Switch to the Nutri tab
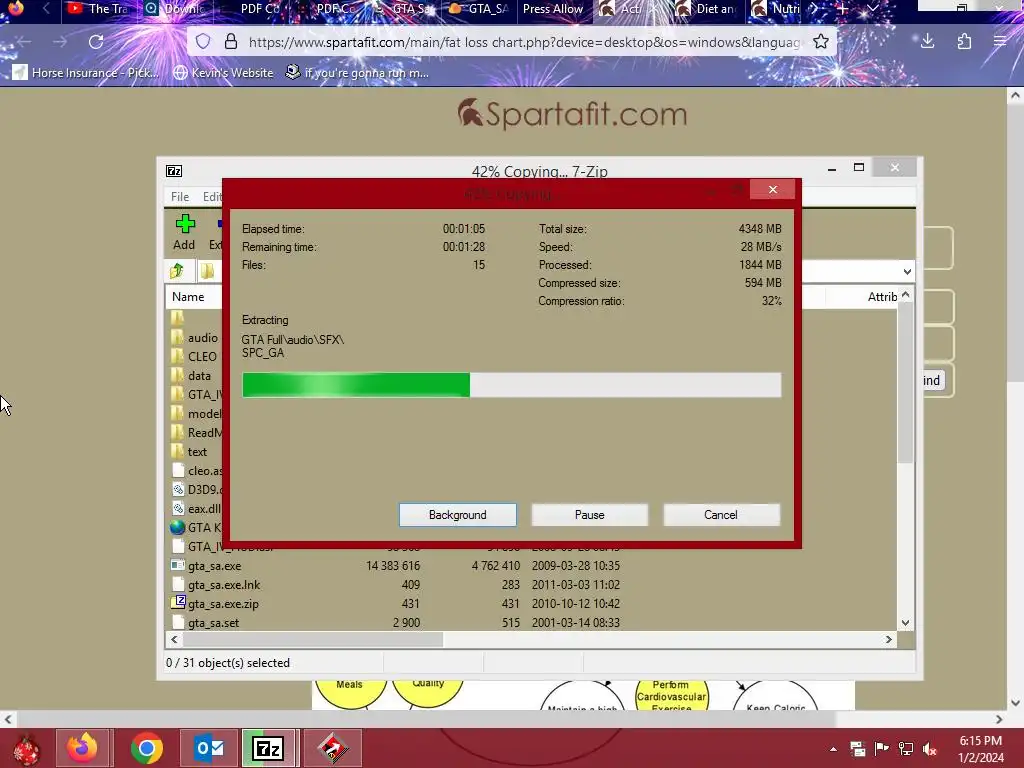 pyautogui.click(x=777, y=9)
